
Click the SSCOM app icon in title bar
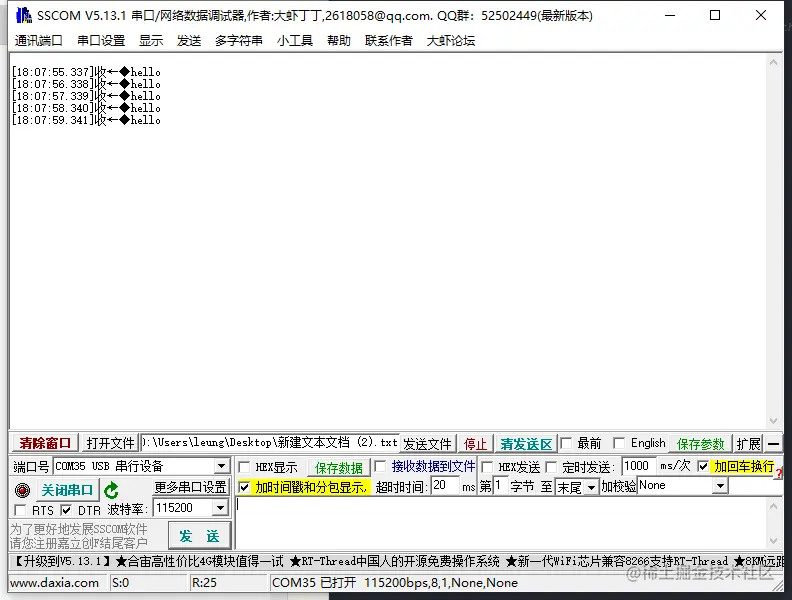(24, 15)
